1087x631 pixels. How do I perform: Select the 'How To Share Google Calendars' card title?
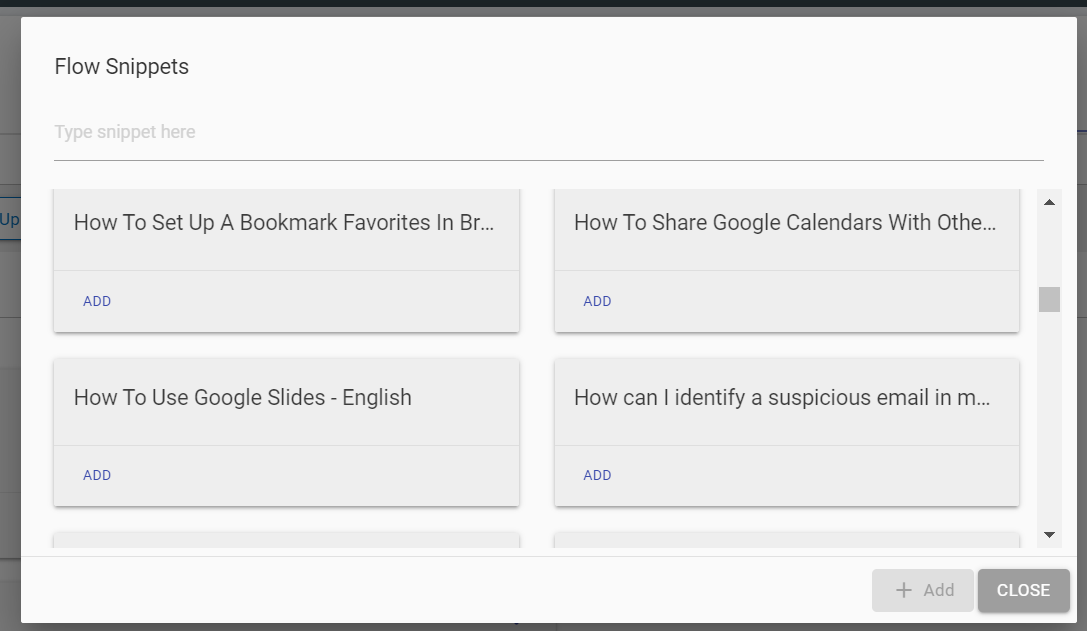(785, 223)
